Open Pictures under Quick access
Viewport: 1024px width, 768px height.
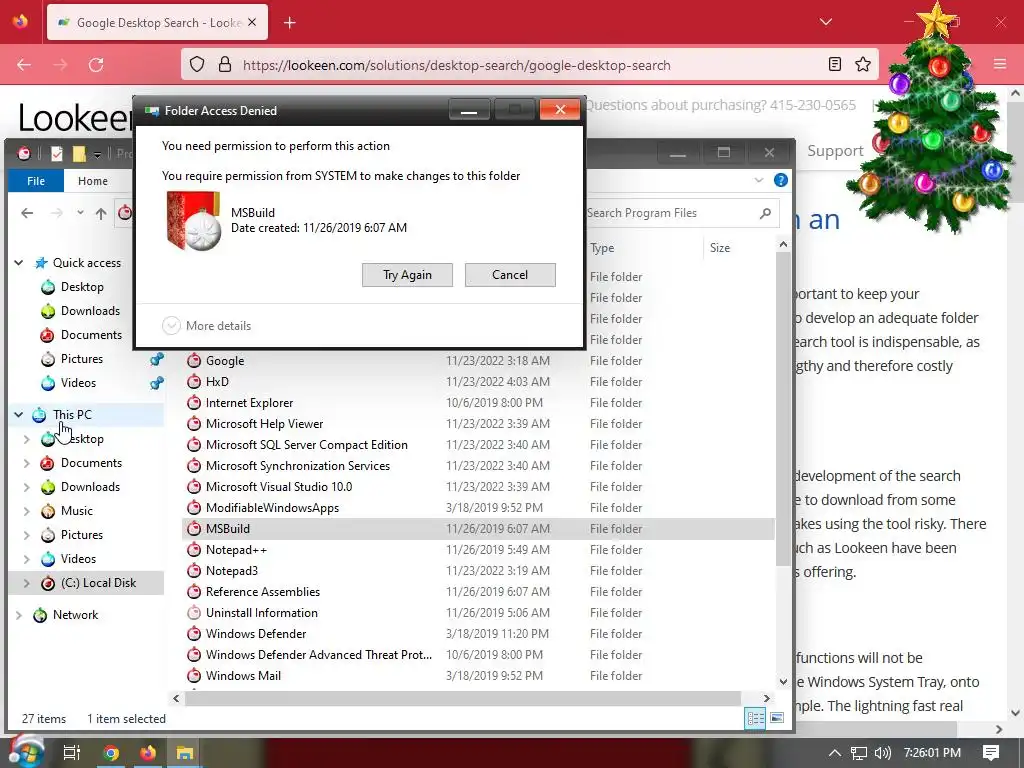[x=82, y=359]
